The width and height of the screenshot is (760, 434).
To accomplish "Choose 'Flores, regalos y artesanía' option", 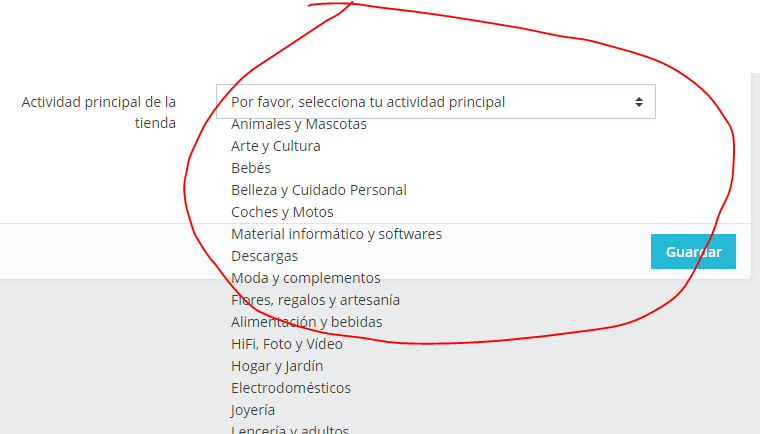I will click(x=315, y=300).
